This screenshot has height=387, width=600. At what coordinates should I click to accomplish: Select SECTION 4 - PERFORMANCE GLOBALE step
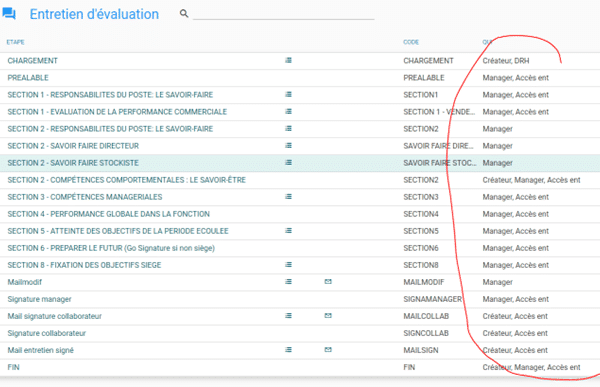[109, 214]
